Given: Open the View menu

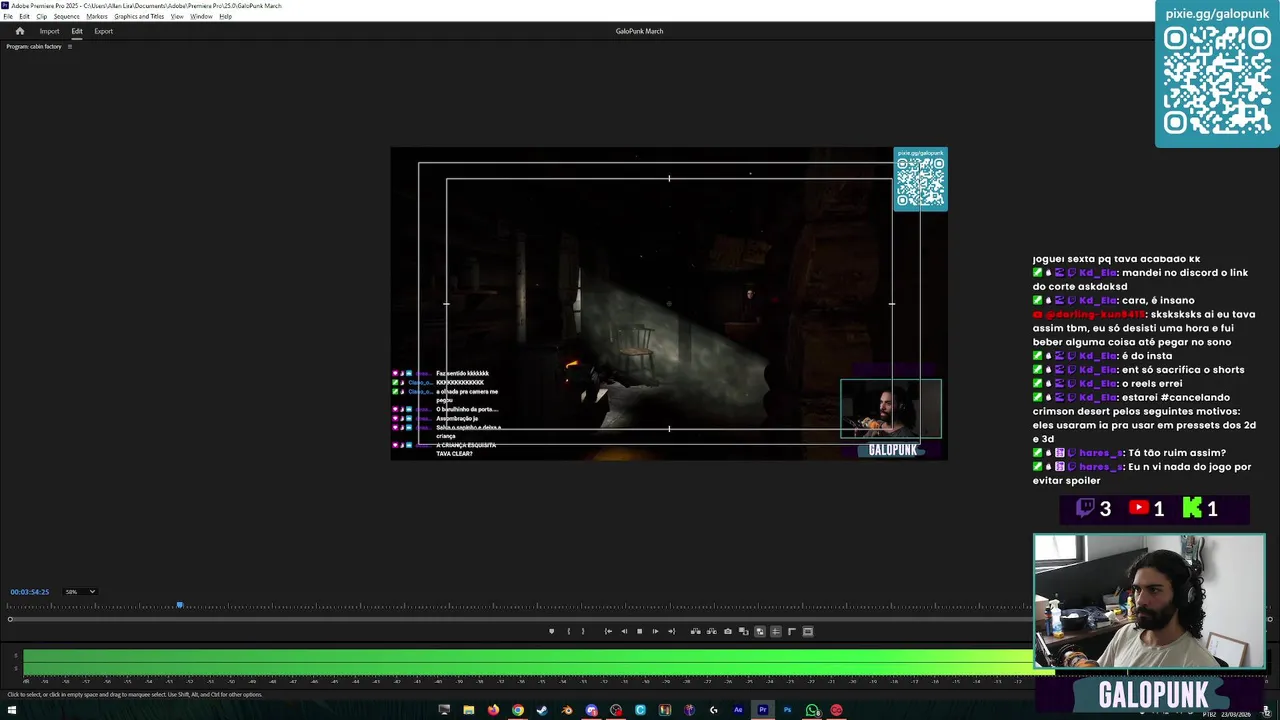Looking at the screenshot, I should [177, 16].
